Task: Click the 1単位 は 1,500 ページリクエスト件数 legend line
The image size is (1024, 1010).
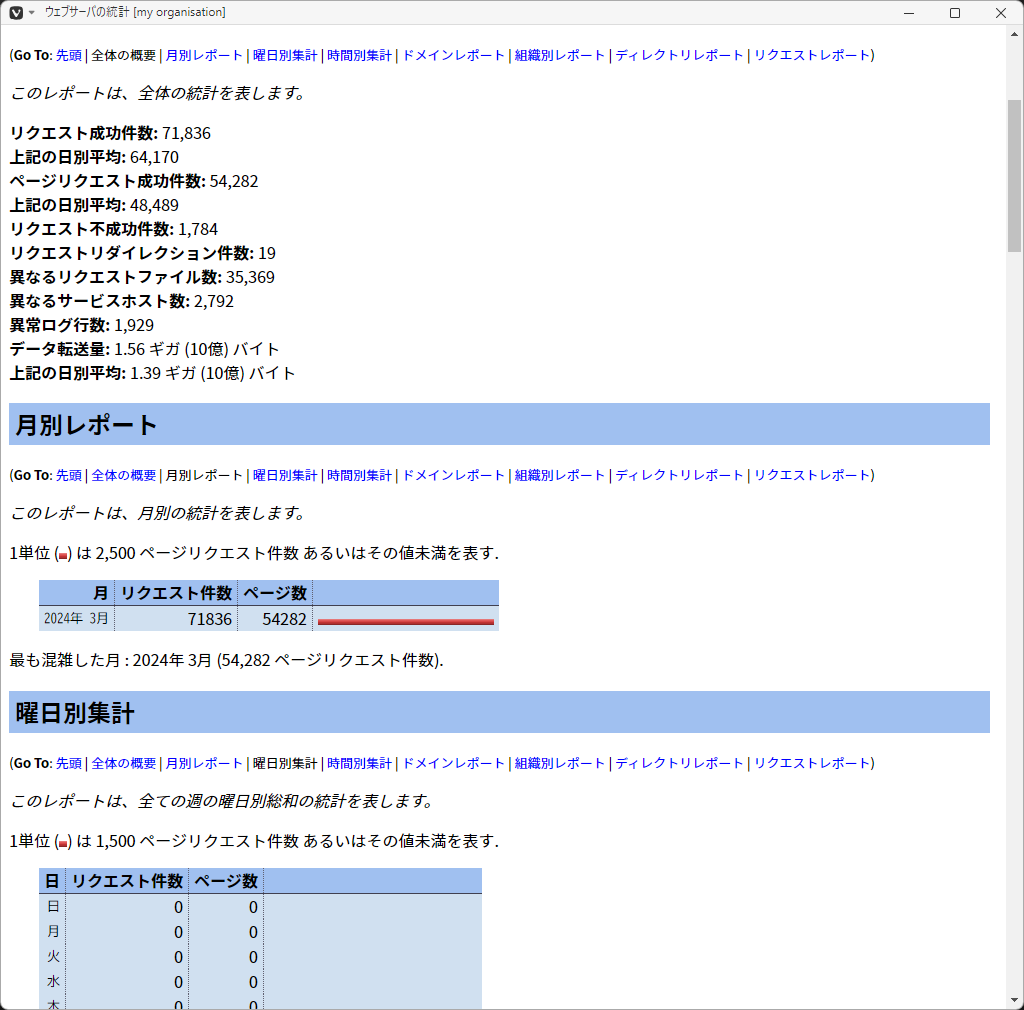Action: pos(254,841)
